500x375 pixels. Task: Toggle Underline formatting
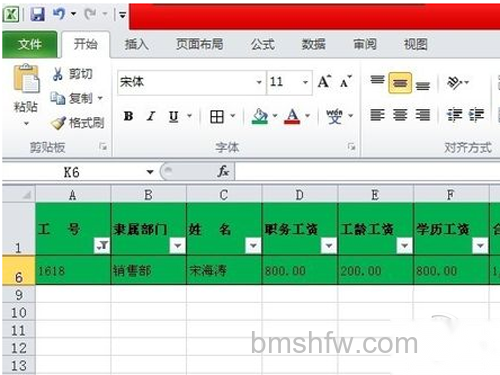[x=174, y=116]
